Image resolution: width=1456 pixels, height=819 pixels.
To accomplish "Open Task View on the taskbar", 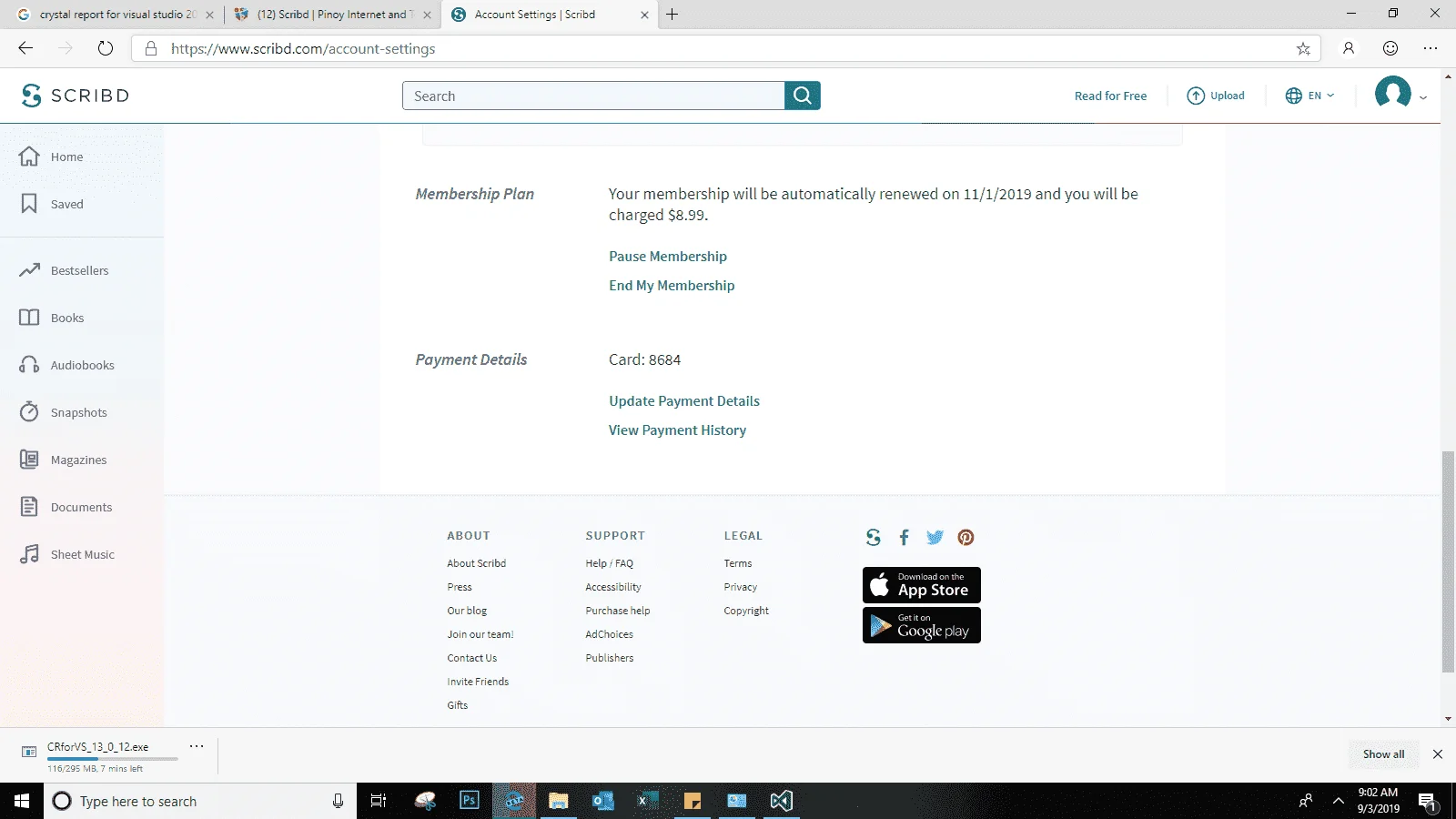I will click(x=379, y=801).
